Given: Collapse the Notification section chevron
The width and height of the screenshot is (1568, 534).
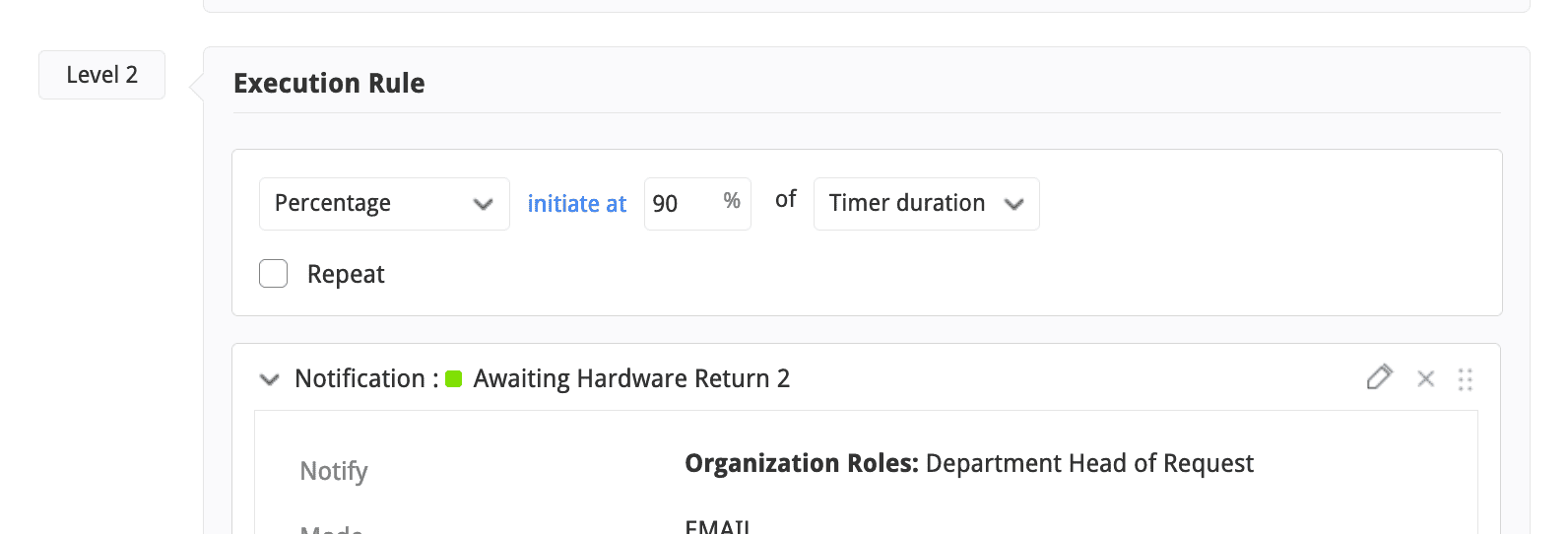Looking at the screenshot, I should tap(269, 379).
